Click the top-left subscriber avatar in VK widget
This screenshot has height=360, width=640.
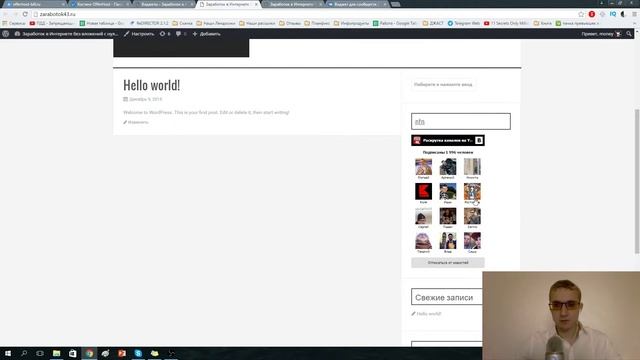pyautogui.click(x=423, y=167)
